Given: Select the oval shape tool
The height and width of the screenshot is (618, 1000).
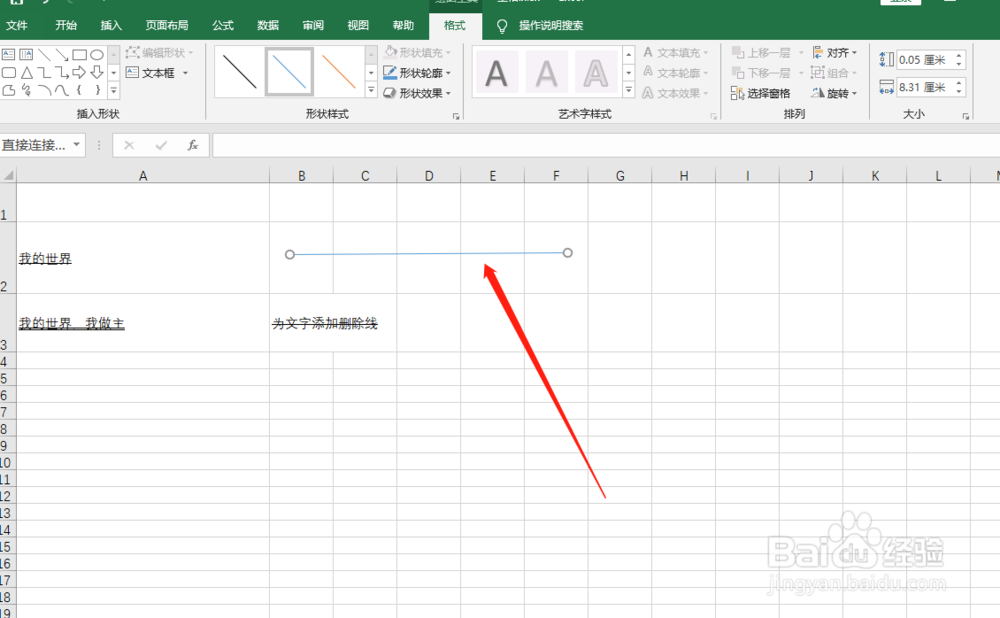Looking at the screenshot, I should tap(99, 54).
